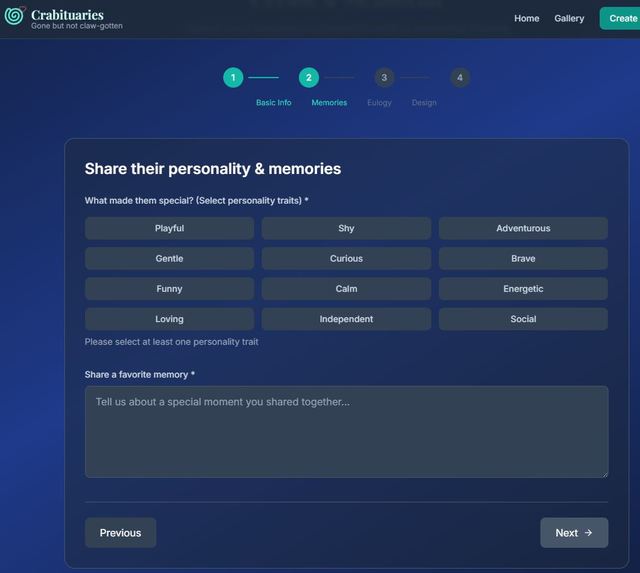Choose the Funny trait
640x573 pixels.
click(169, 289)
